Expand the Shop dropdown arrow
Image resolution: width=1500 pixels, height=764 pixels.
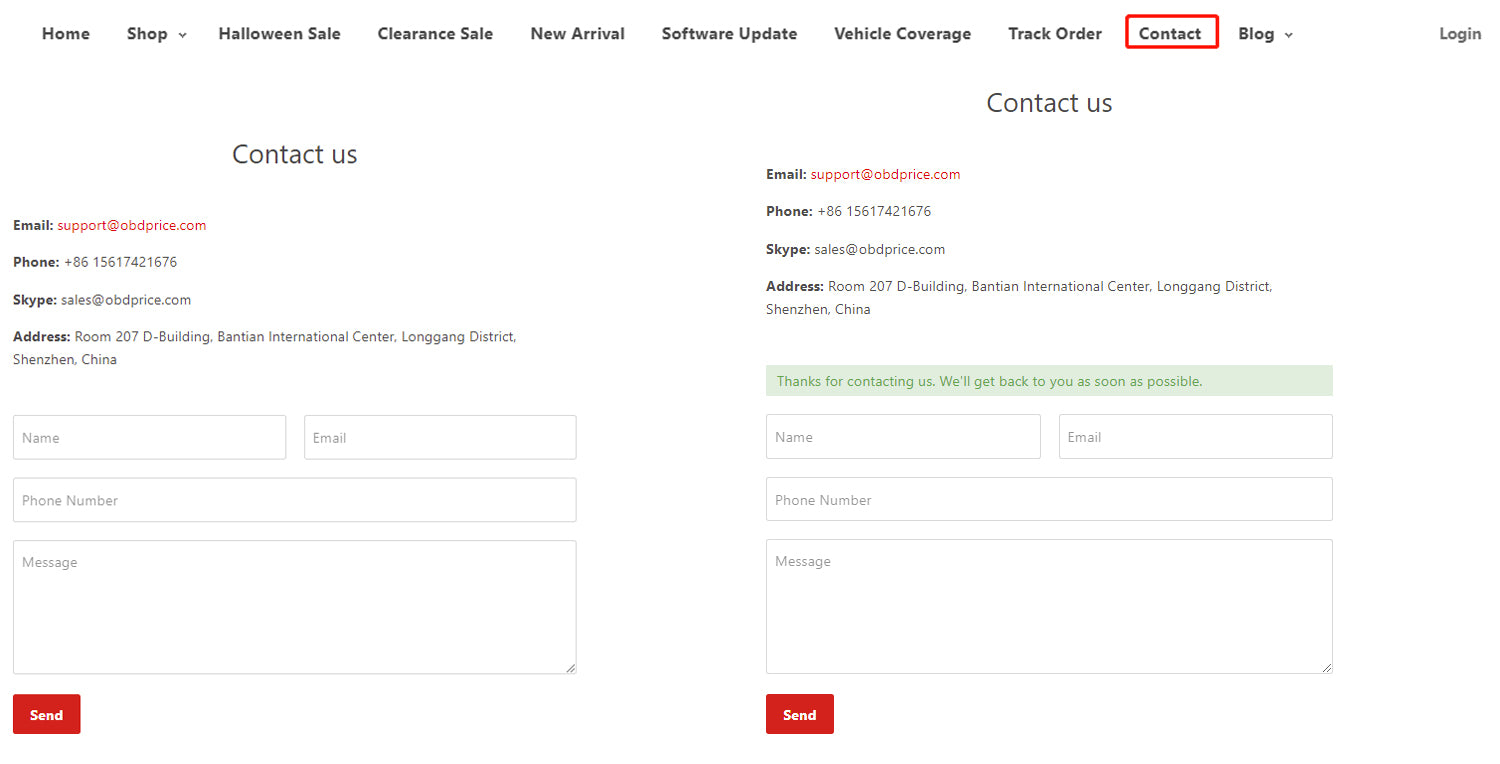click(x=182, y=35)
